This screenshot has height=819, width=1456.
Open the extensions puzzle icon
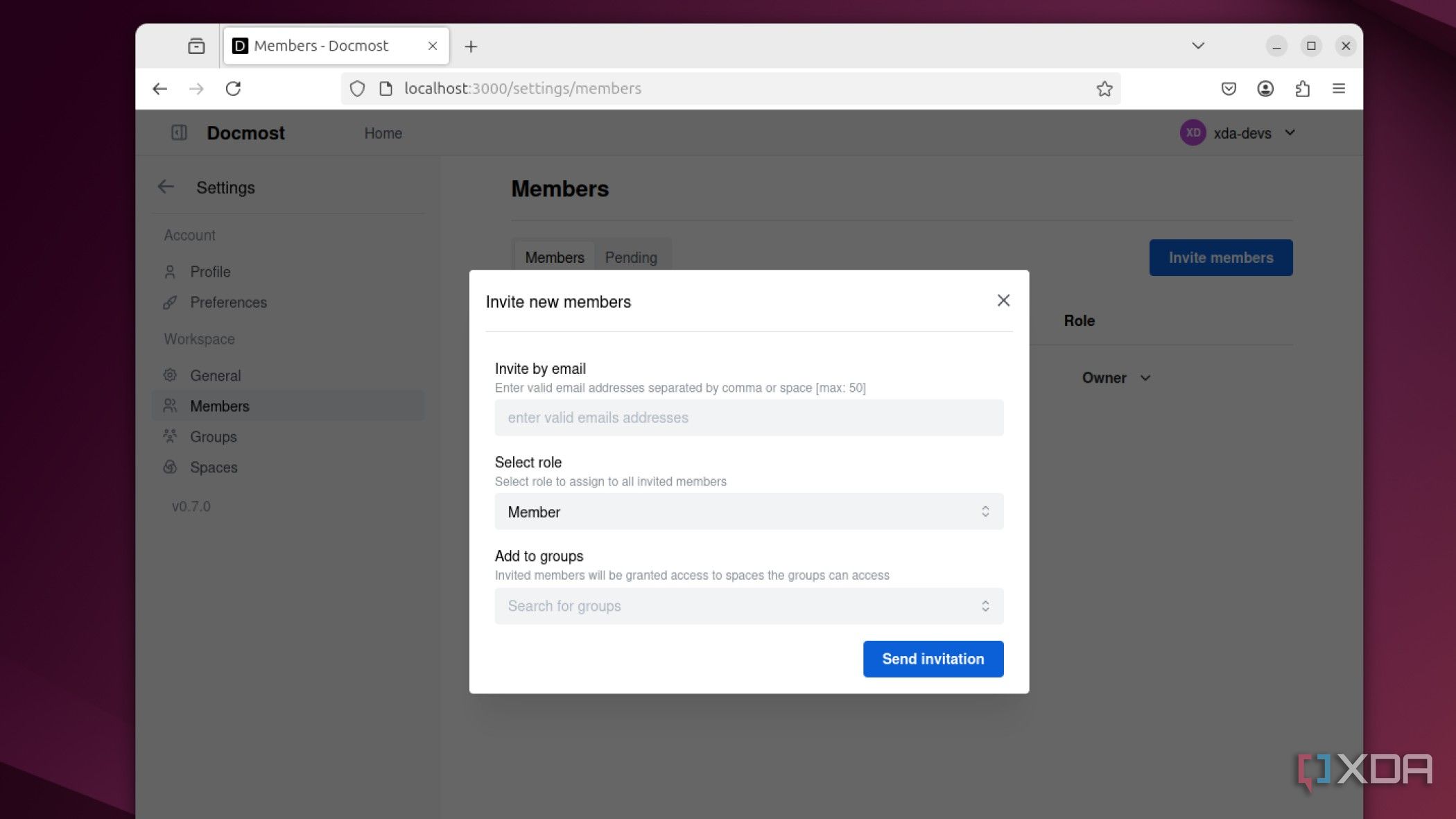(x=1302, y=88)
